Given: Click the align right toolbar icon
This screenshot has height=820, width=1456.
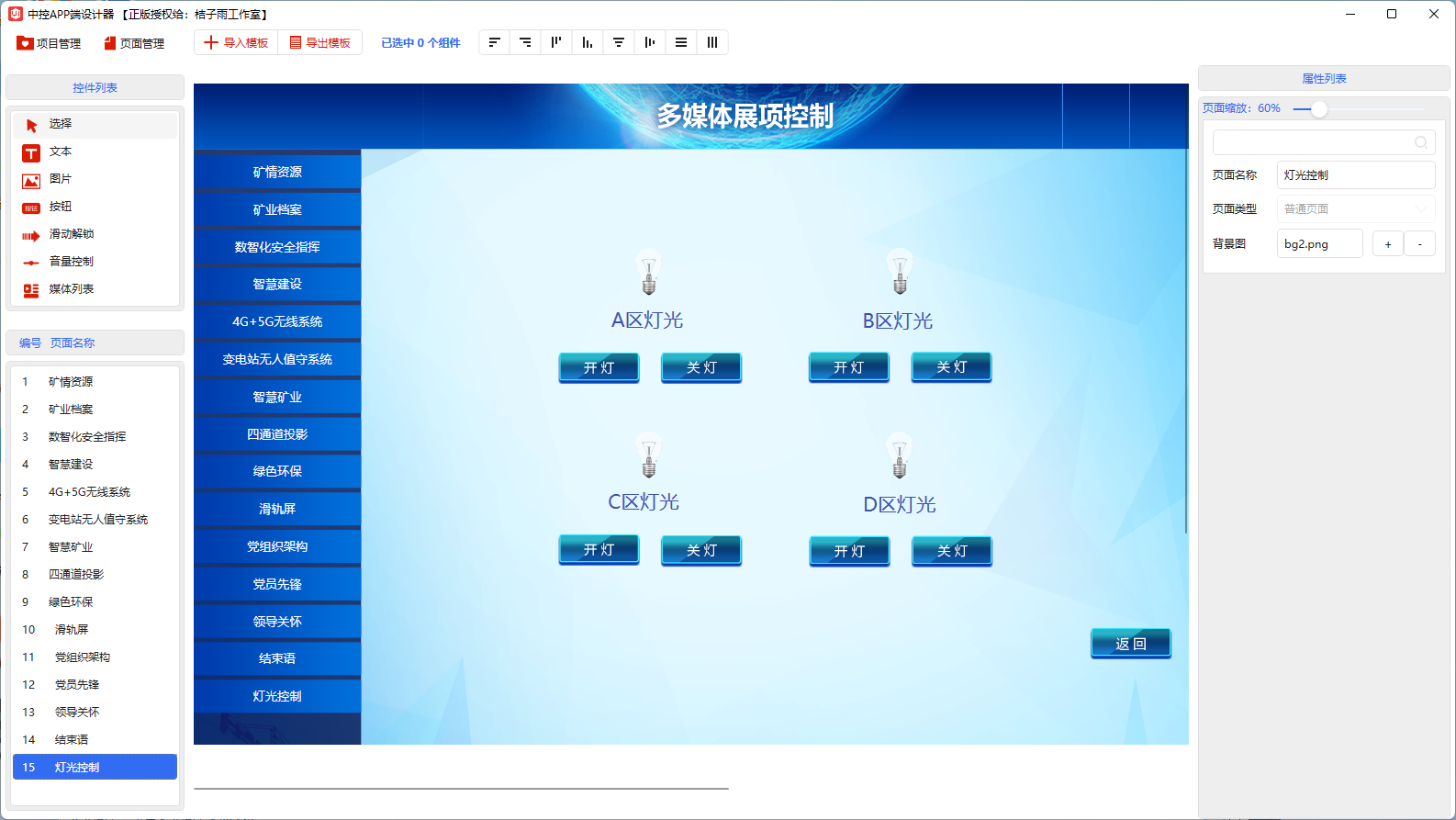Looking at the screenshot, I should [525, 42].
